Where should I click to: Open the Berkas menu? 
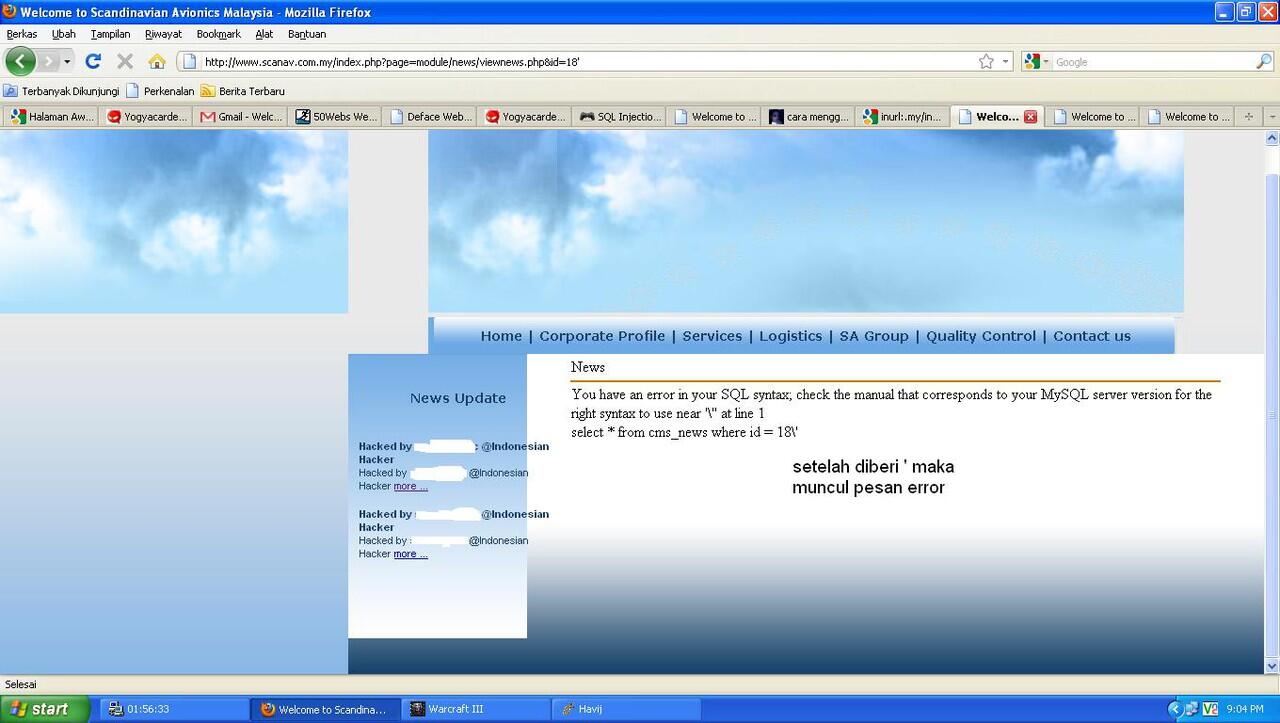(x=22, y=34)
